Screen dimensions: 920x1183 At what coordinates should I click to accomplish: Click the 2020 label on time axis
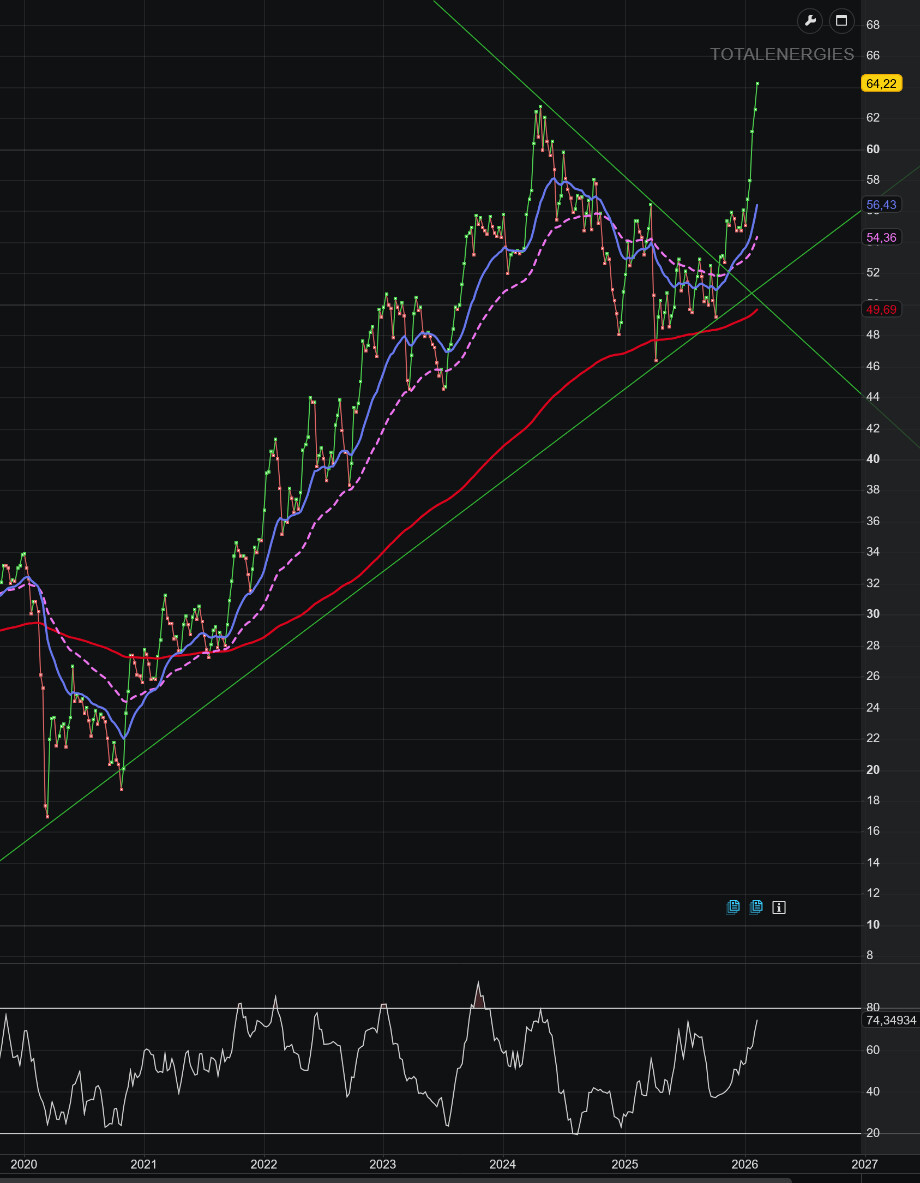[x=23, y=1164]
